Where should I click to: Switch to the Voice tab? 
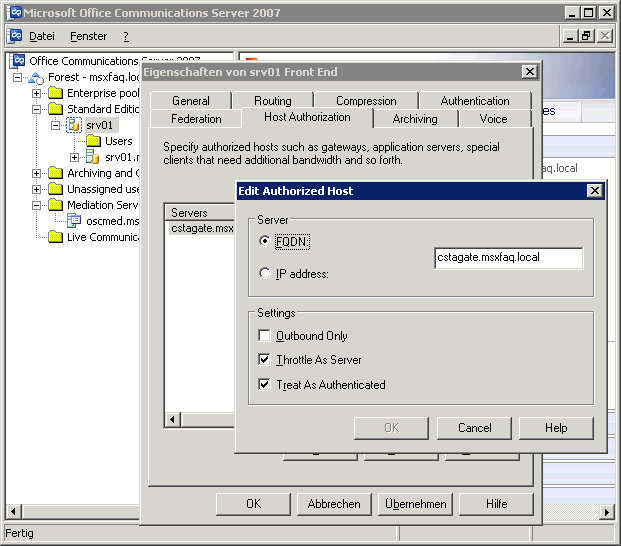coord(493,119)
